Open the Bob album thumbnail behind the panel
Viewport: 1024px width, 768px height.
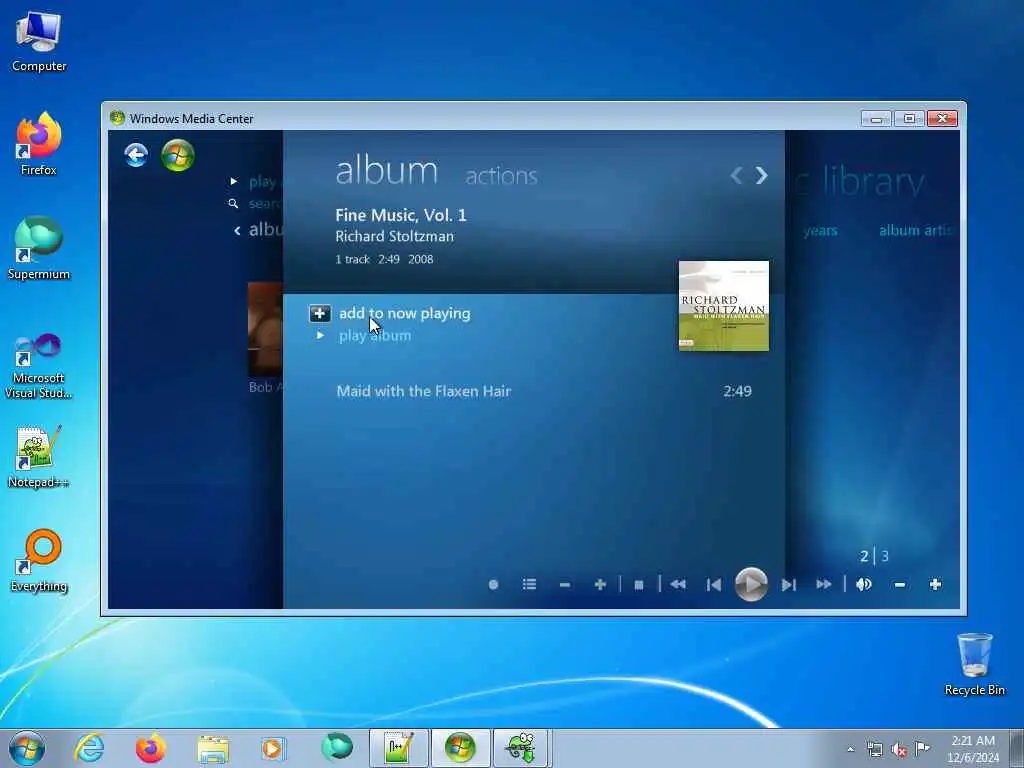click(265, 329)
